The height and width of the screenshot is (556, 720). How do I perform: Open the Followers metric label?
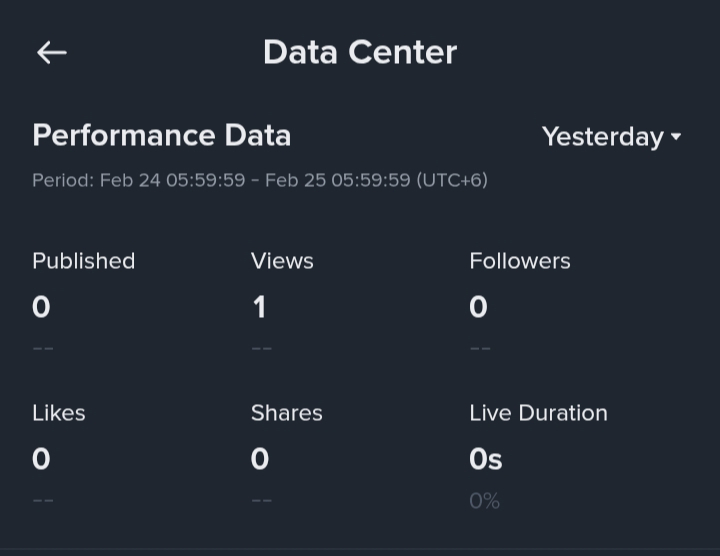point(520,261)
